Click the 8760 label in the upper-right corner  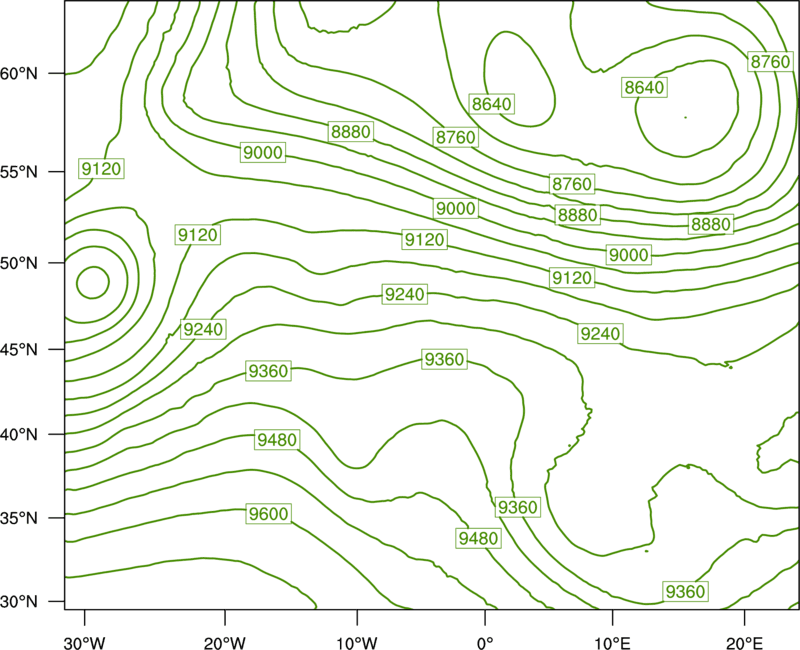(770, 61)
